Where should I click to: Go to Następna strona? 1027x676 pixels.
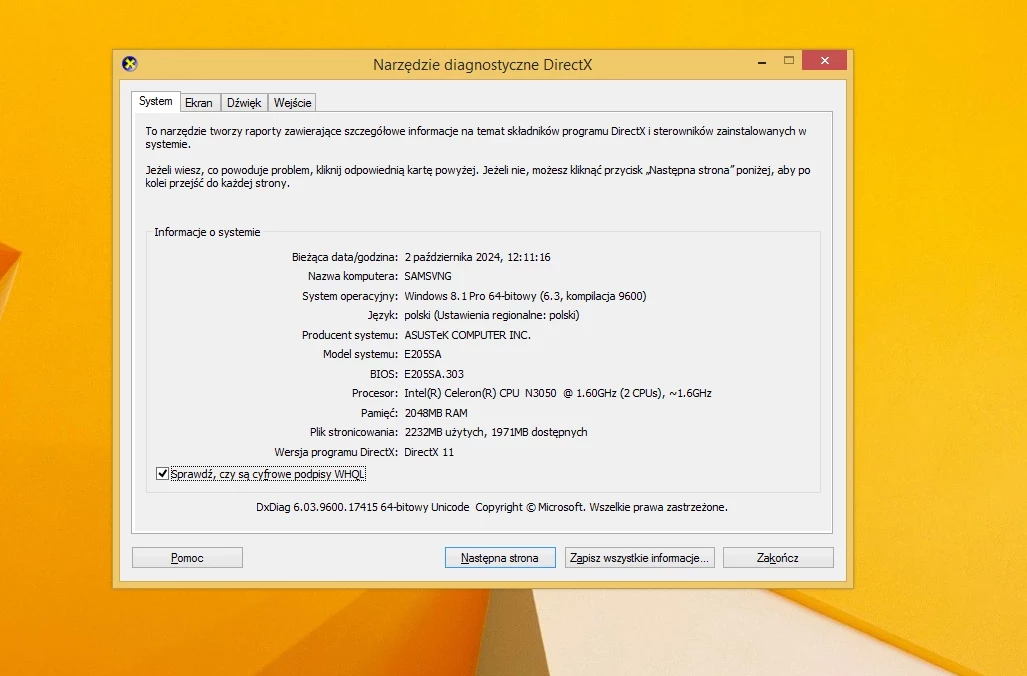pyautogui.click(x=500, y=557)
